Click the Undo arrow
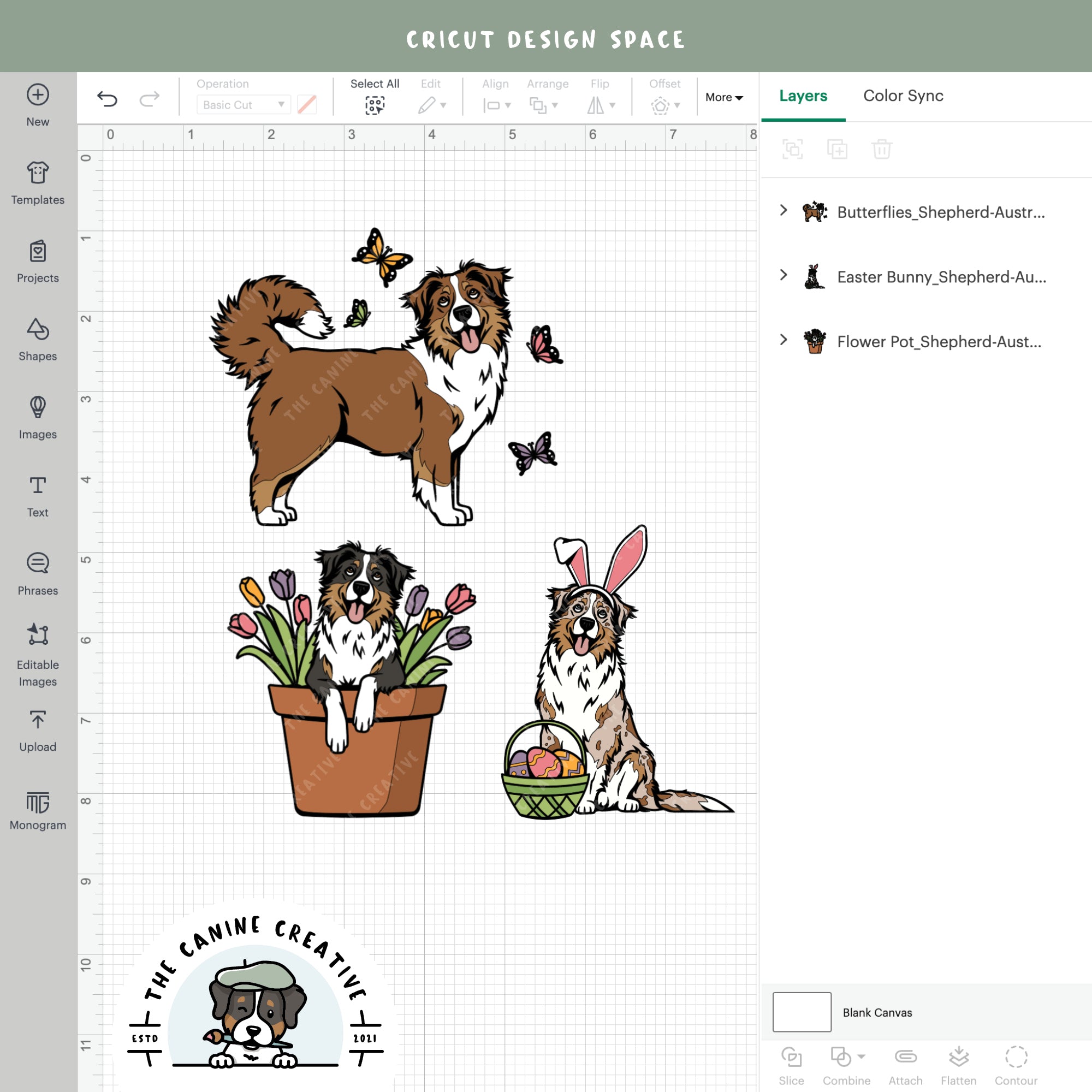 (108, 98)
